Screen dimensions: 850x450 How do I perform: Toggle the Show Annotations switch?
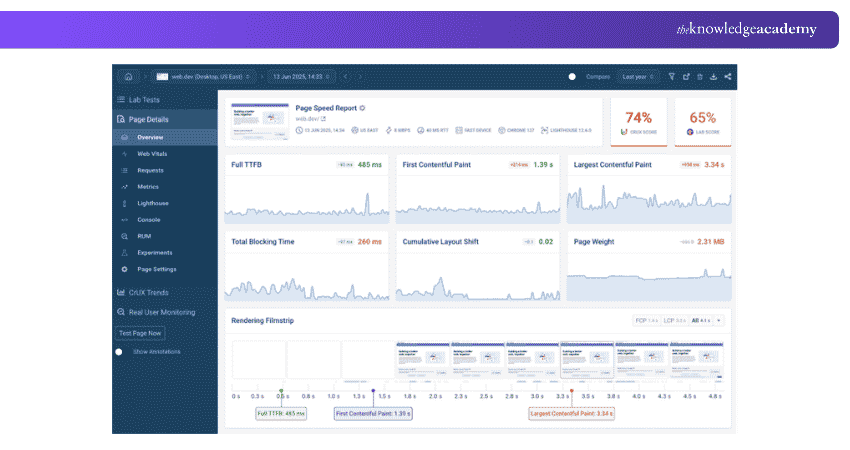pyautogui.click(x=119, y=352)
